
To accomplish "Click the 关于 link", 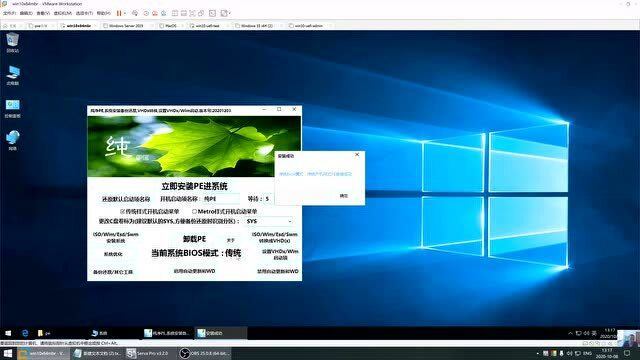I will (231, 240).
